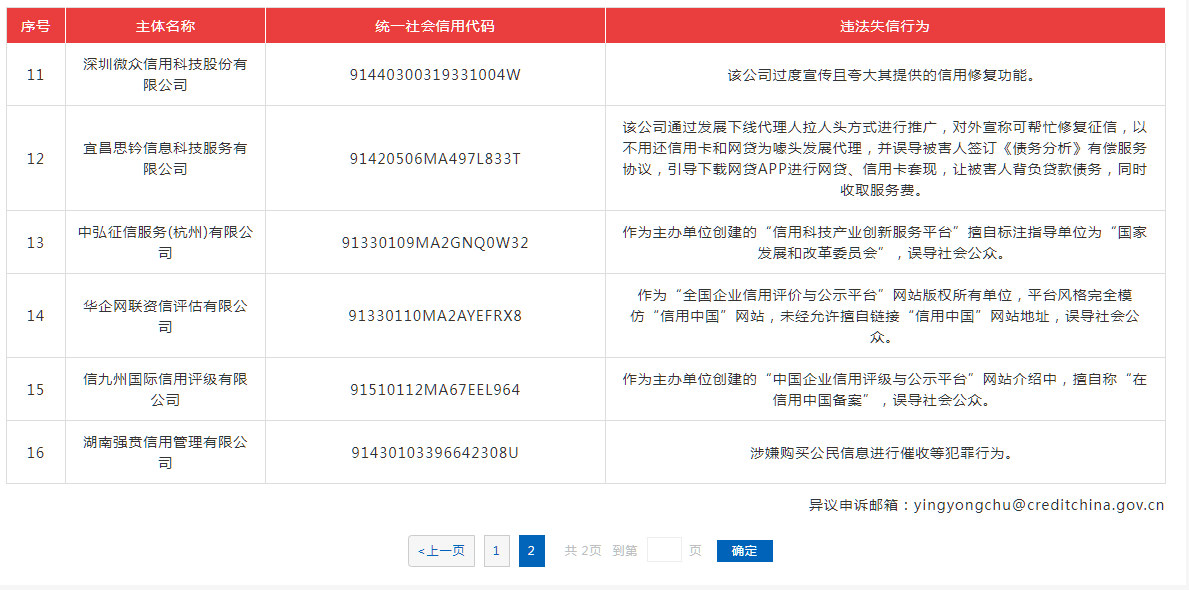
Task: Click the 主体名称 column header
Action: point(165,26)
